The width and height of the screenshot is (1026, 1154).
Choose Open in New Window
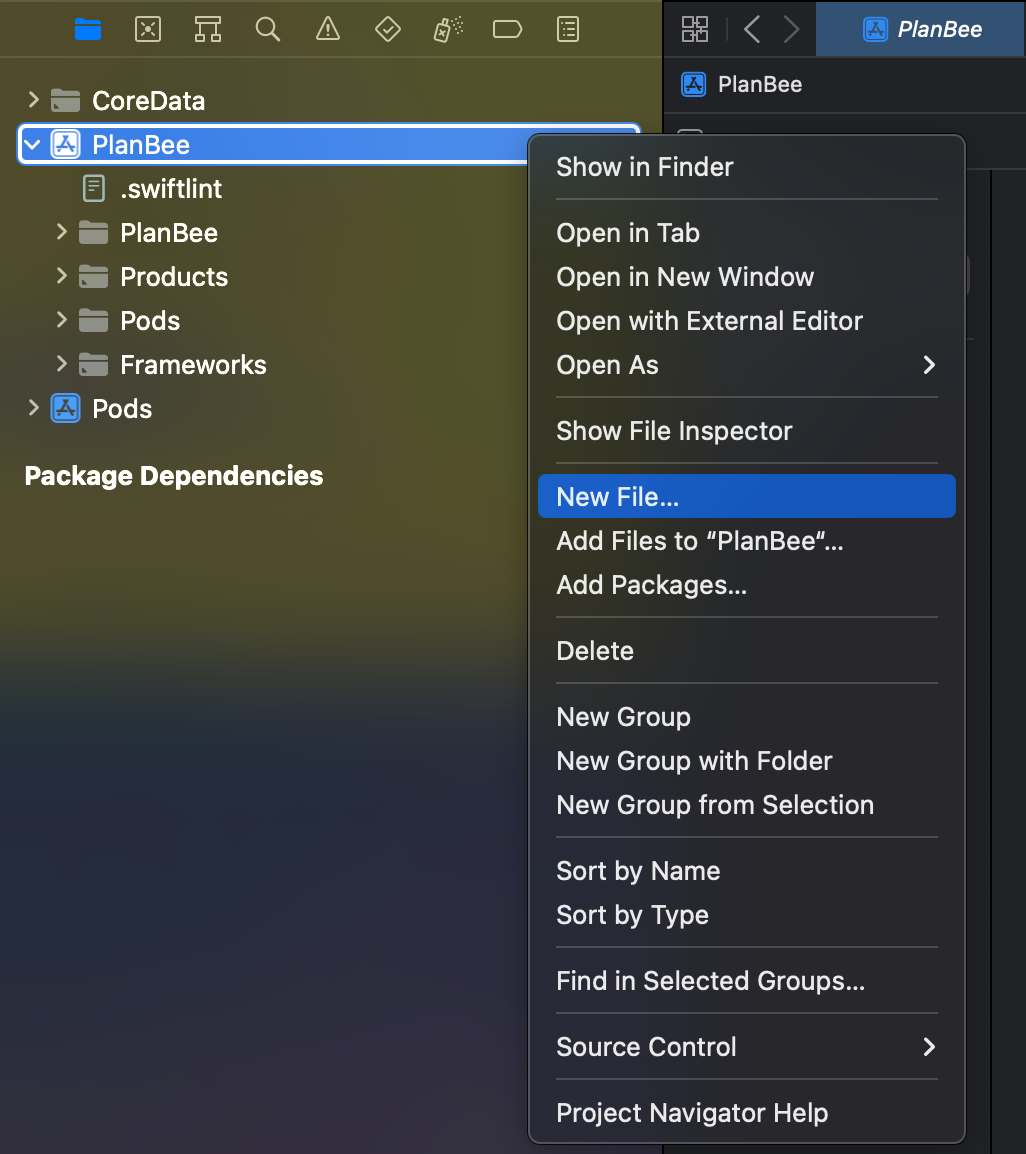pos(746,277)
